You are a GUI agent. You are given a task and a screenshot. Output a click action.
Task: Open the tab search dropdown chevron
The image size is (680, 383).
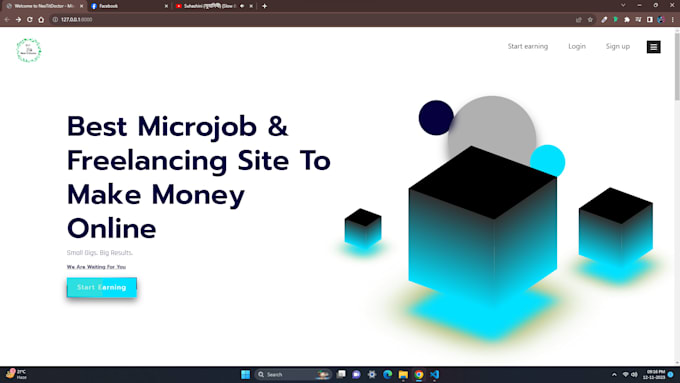coord(623,5)
